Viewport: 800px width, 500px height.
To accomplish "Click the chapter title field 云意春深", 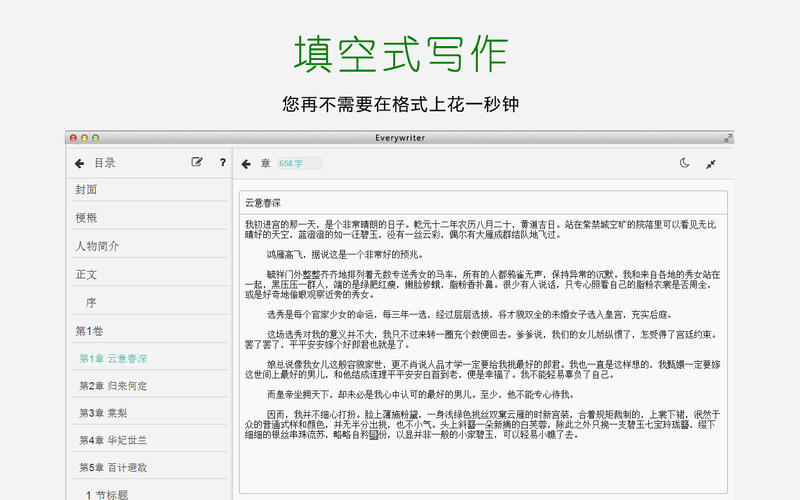I will (x=483, y=203).
